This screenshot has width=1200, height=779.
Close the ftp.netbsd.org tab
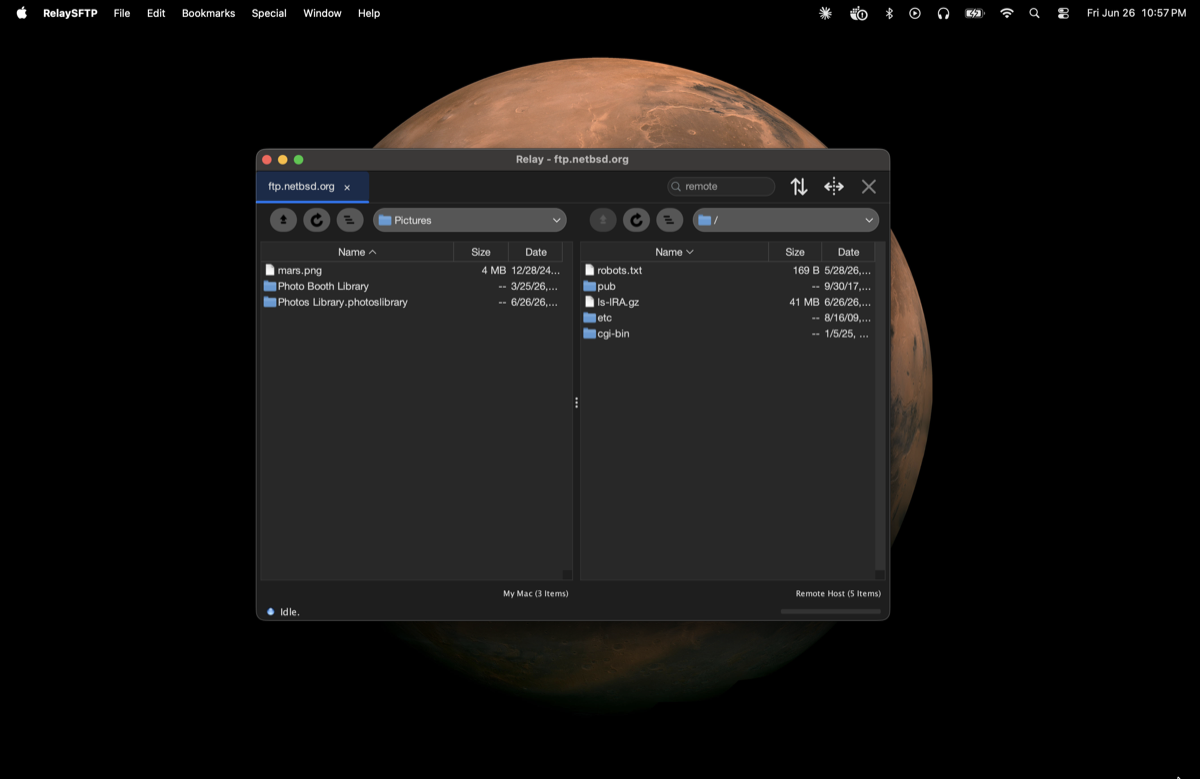point(347,188)
